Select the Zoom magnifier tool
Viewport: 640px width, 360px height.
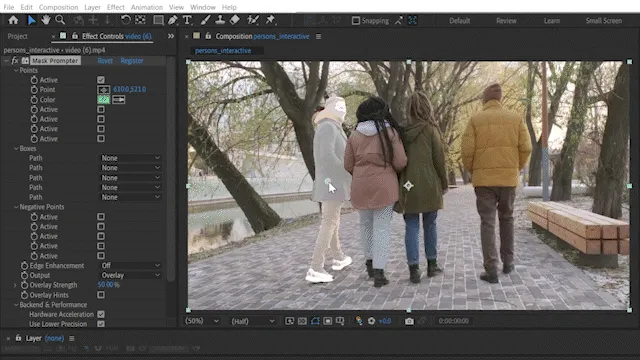(60, 20)
